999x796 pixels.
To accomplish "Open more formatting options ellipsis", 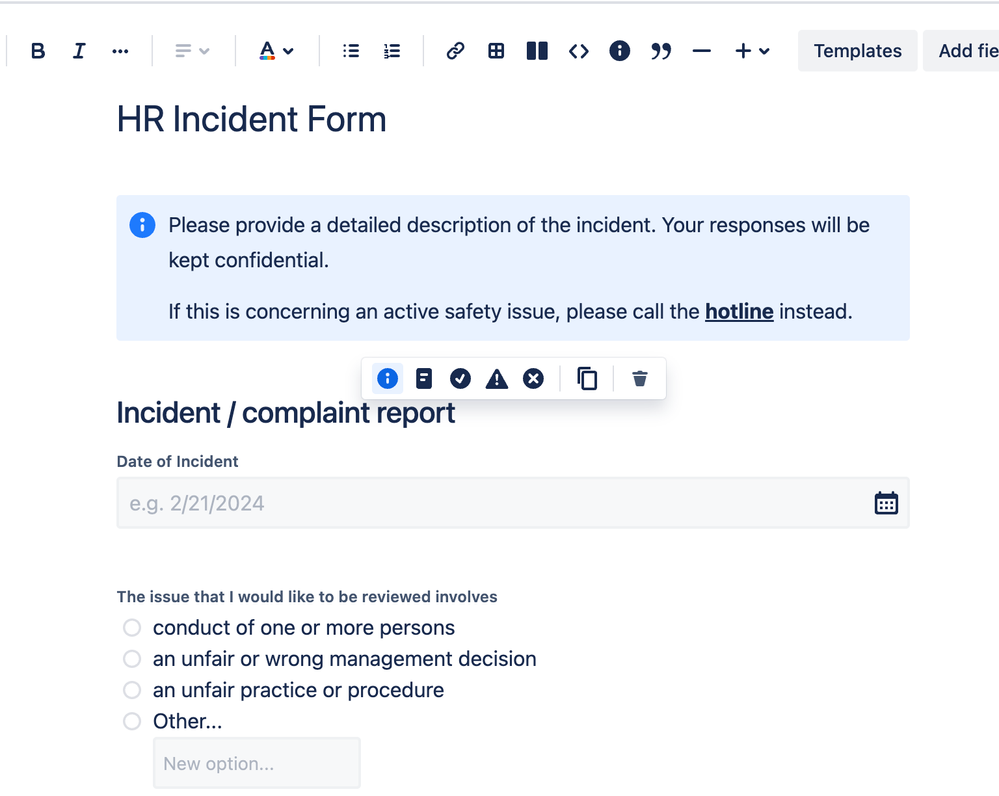I will pos(120,51).
